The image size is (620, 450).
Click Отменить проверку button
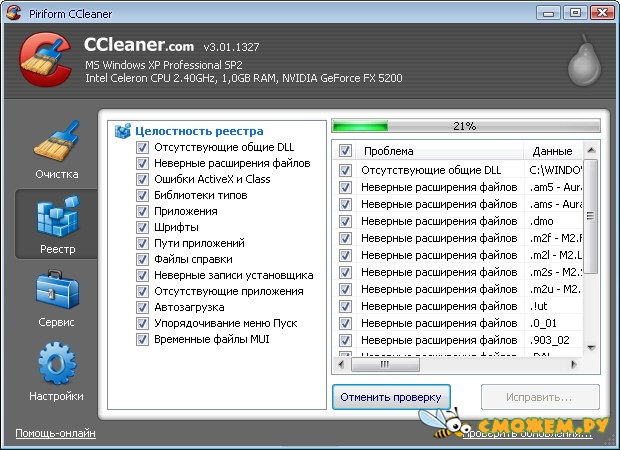tap(391, 397)
